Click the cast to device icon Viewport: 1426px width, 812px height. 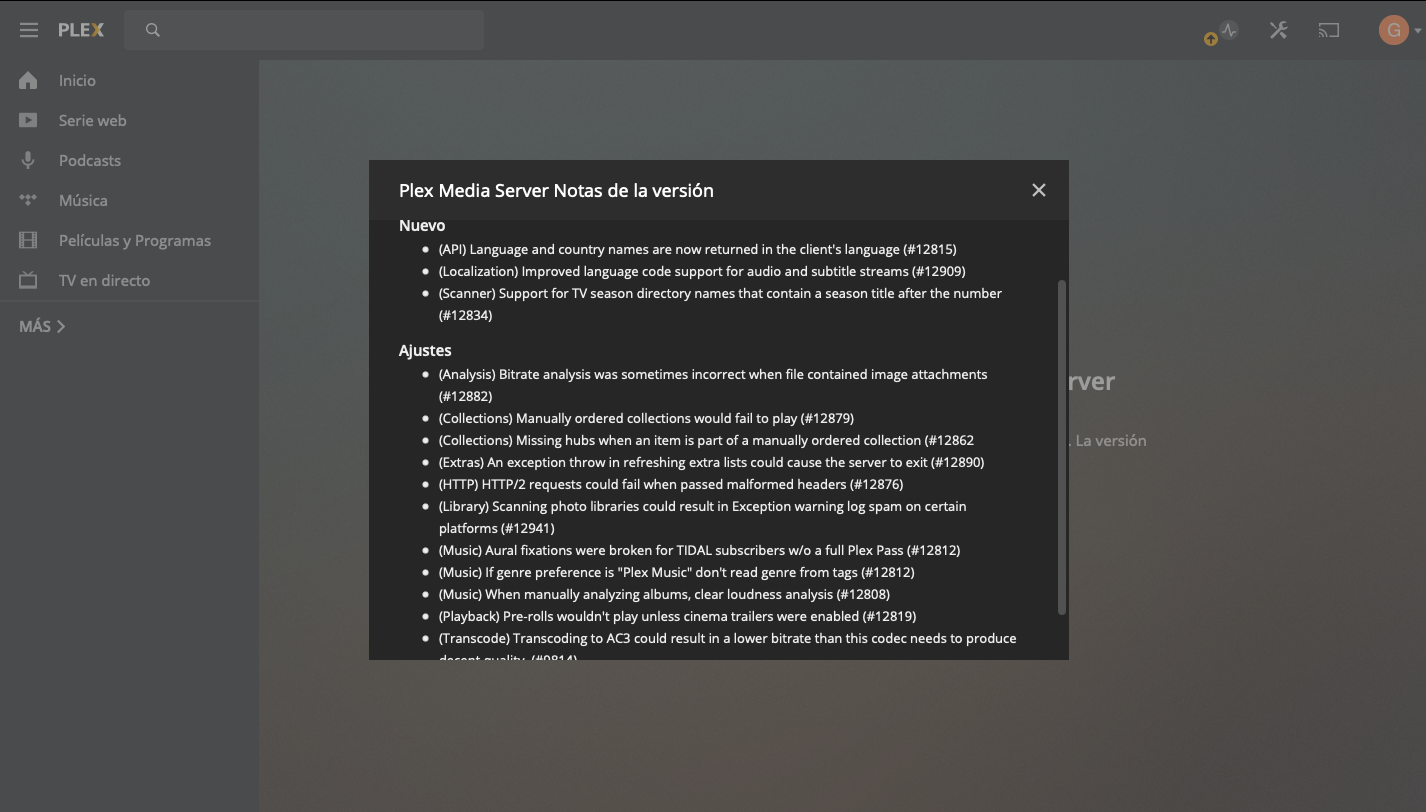(1328, 30)
